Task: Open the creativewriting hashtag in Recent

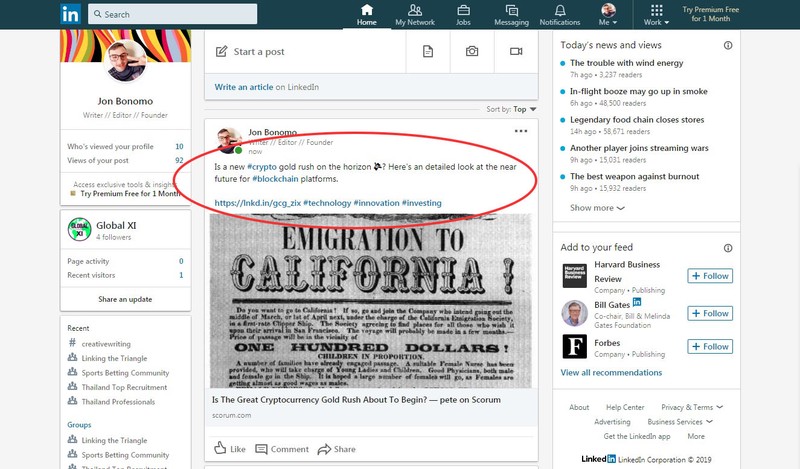Action: click(106, 344)
